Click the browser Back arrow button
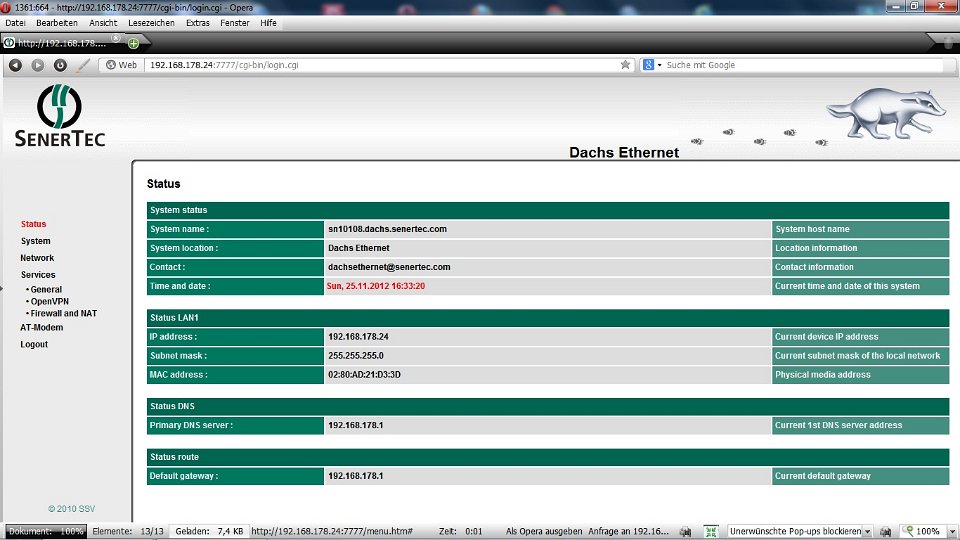Image resolution: width=960 pixels, height=540 pixels. (15, 65)
